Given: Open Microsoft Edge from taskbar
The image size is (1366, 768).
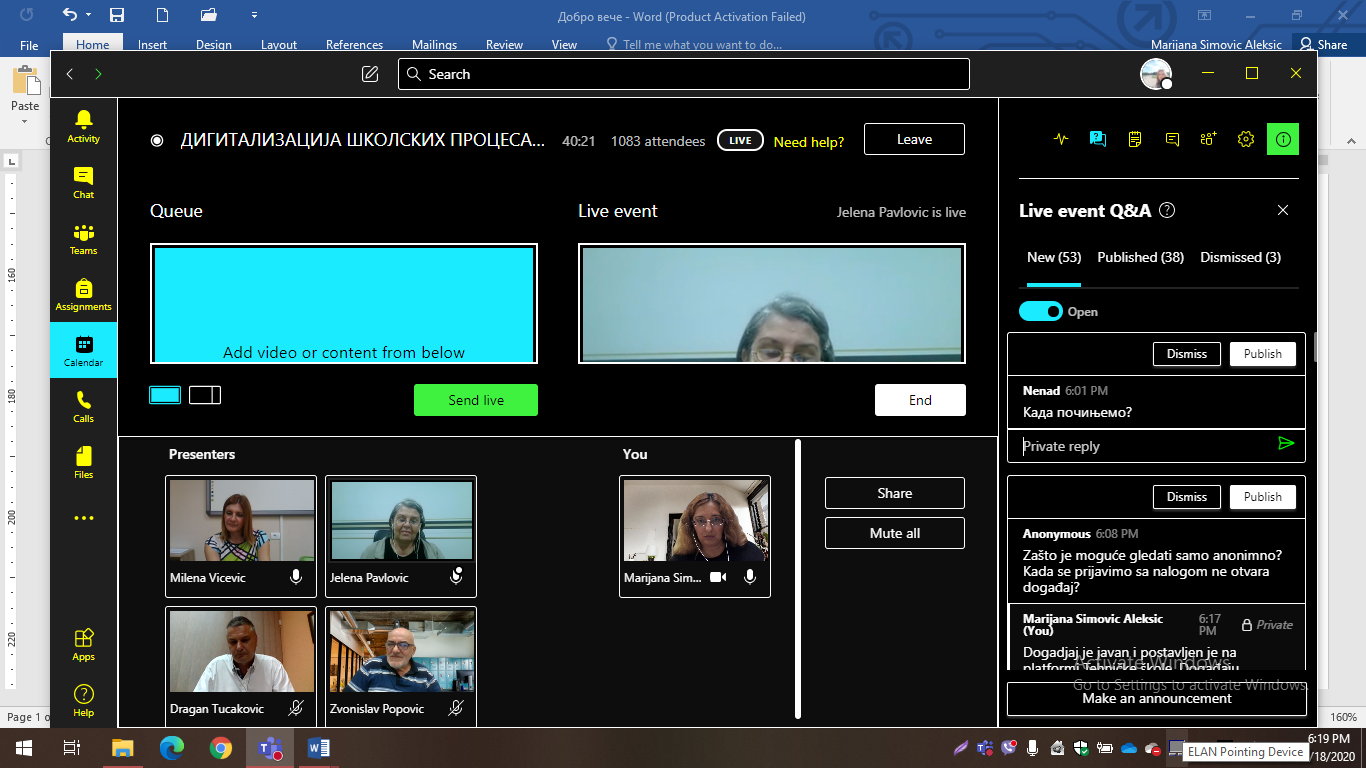Looking at the screenshot, I should tap(172, 748).
